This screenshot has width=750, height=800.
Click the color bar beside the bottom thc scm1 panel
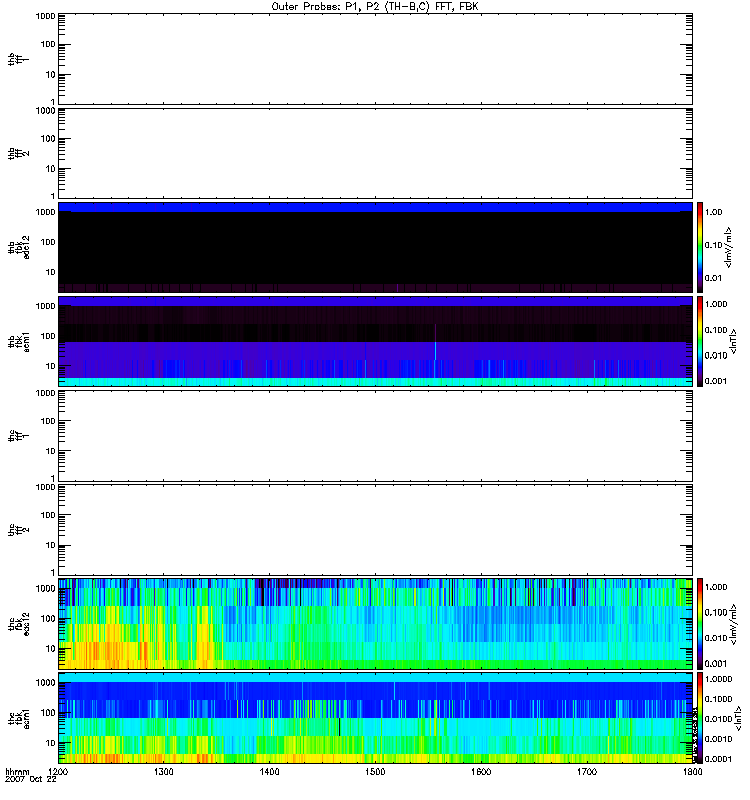pos(701,718)
